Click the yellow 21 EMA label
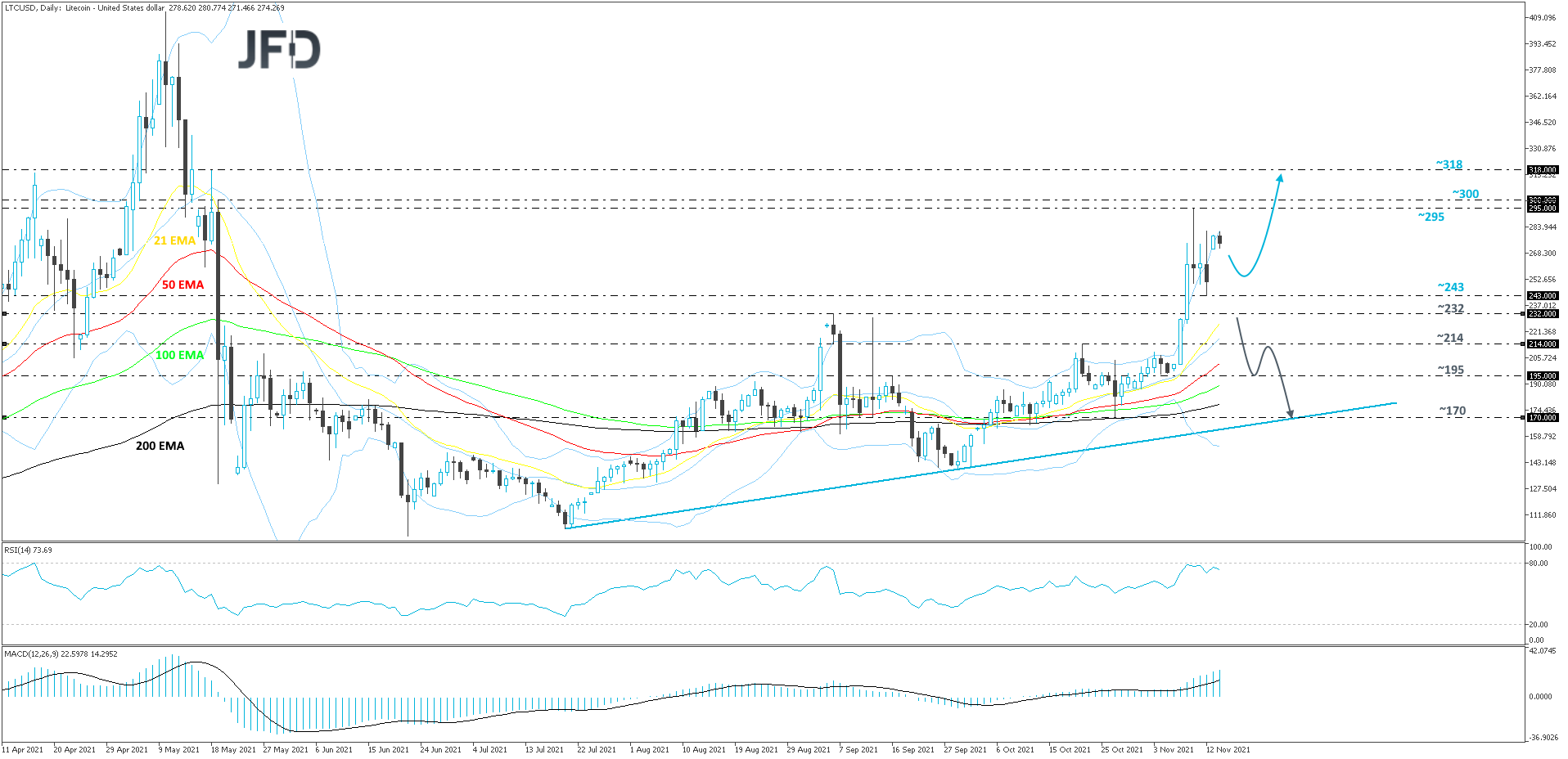This screenshot has height=759, width=1568. pyautogui.click(x=174, y=240)
